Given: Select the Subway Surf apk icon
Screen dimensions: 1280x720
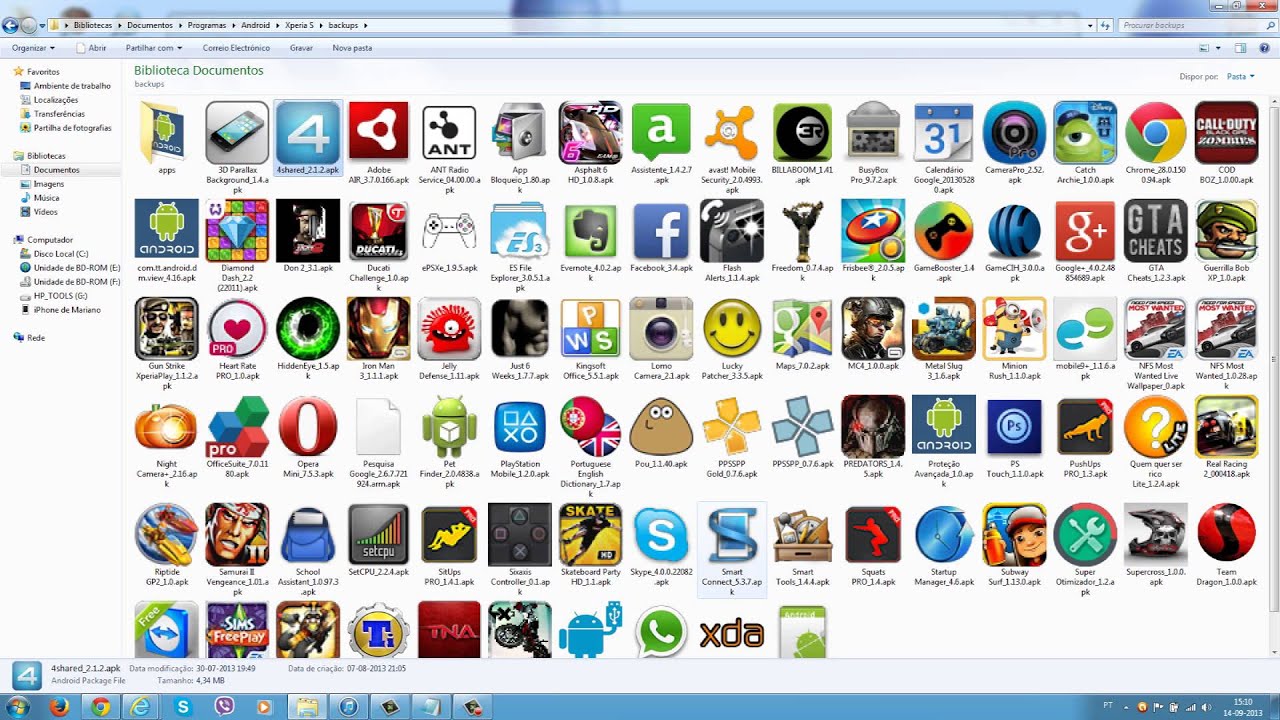Looking at the screenshot, I should (x=1014, y=534).
